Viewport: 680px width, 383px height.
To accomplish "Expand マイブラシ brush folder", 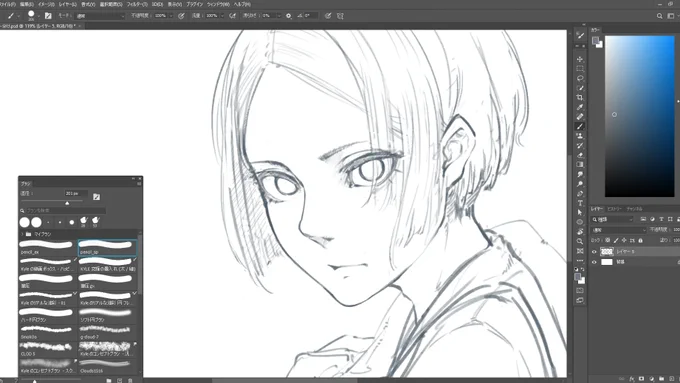I will coord(22,234).
